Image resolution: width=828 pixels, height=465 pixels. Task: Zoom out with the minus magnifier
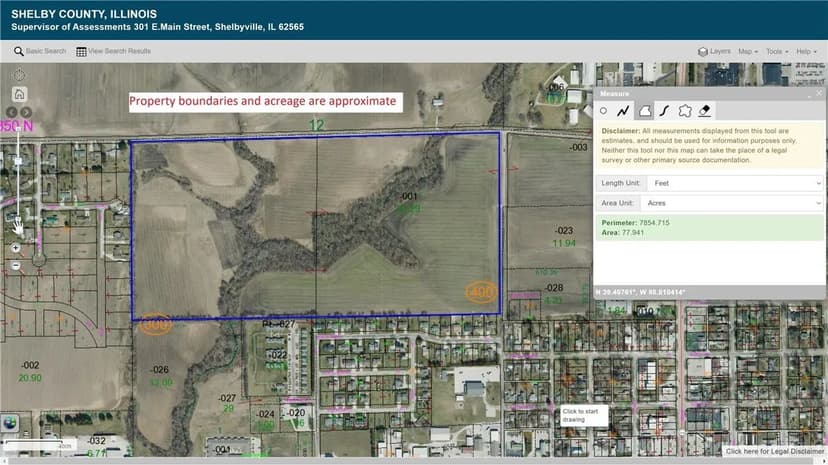[16, 266]
